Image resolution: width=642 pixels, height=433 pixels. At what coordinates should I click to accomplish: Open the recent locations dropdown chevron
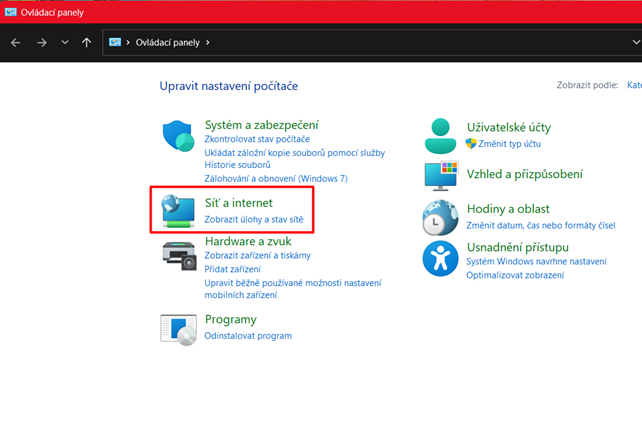tap(65, 43)
